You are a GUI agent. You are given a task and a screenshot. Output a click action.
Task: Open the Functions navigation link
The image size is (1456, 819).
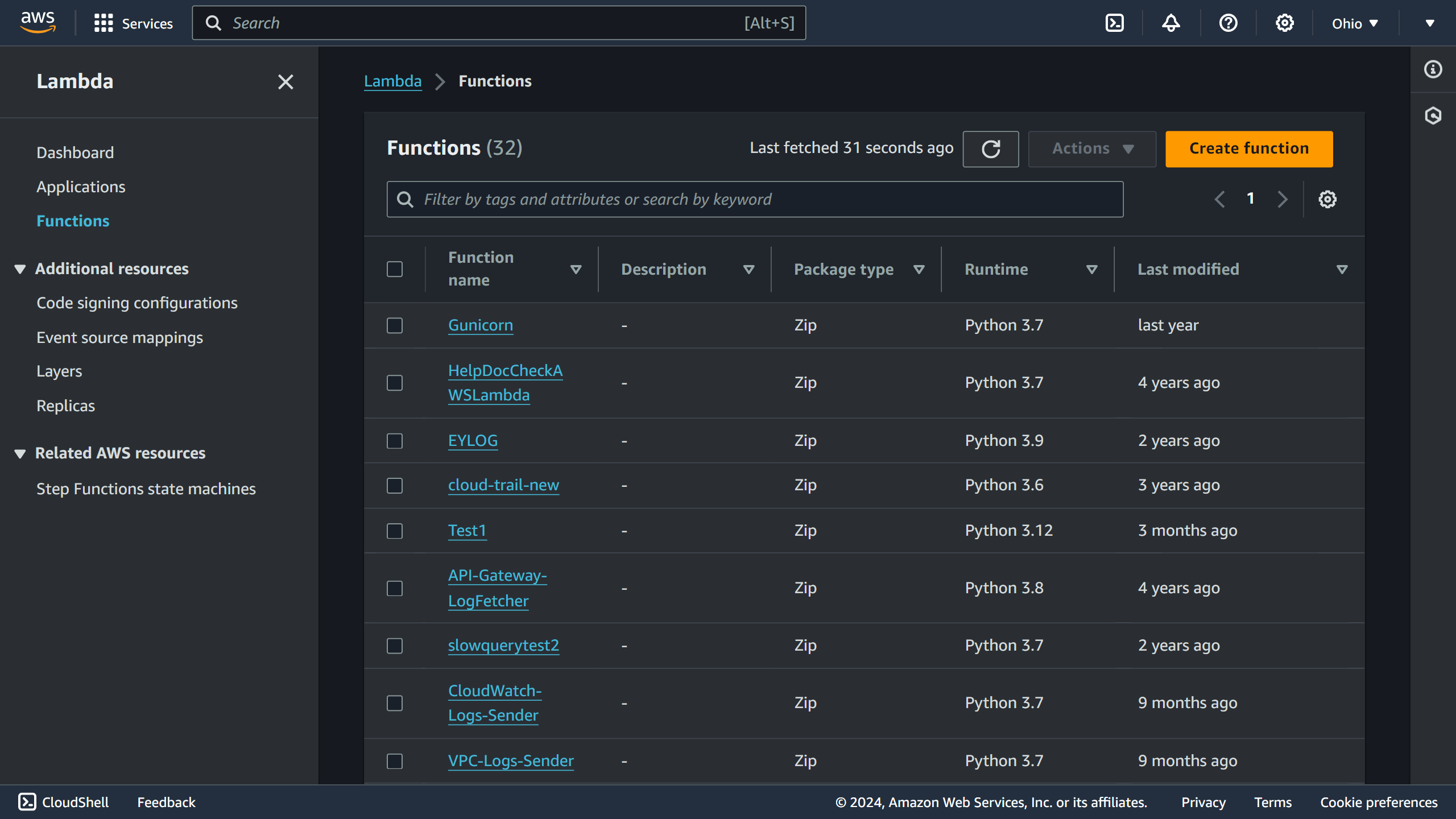pos(73,221)
